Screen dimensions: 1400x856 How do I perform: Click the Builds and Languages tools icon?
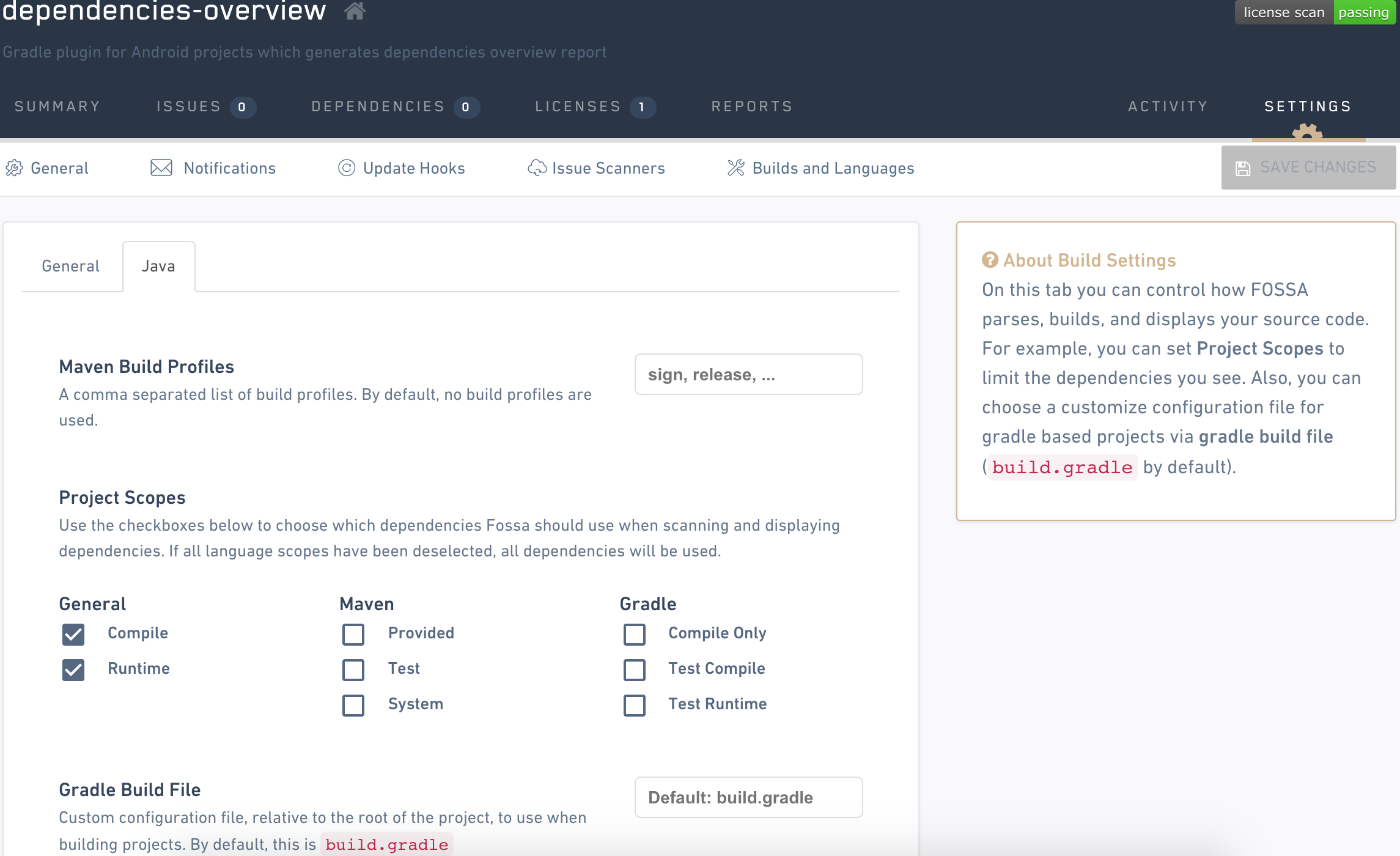736,168
